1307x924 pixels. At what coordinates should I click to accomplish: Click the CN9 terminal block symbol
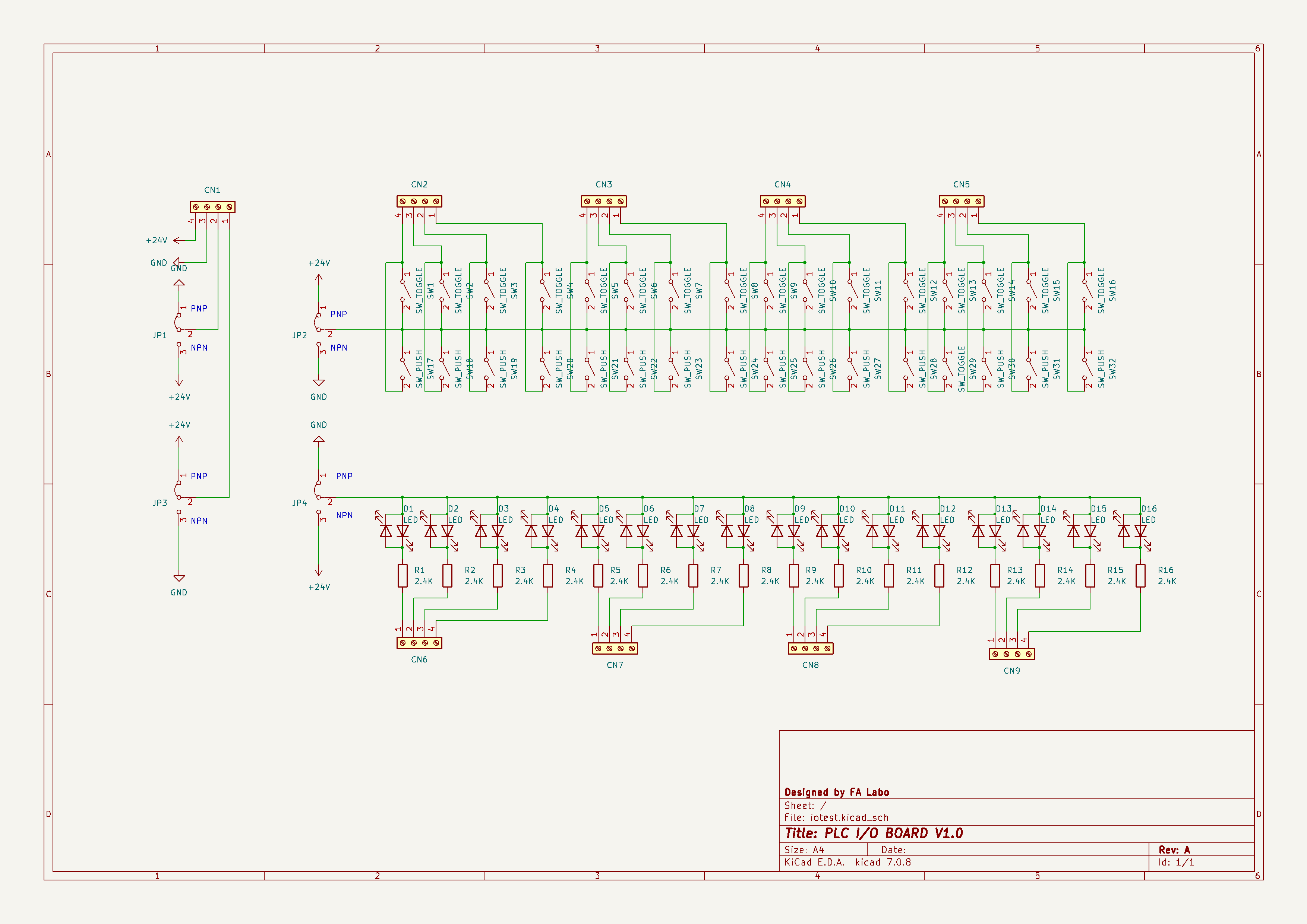pos(1011,654)
